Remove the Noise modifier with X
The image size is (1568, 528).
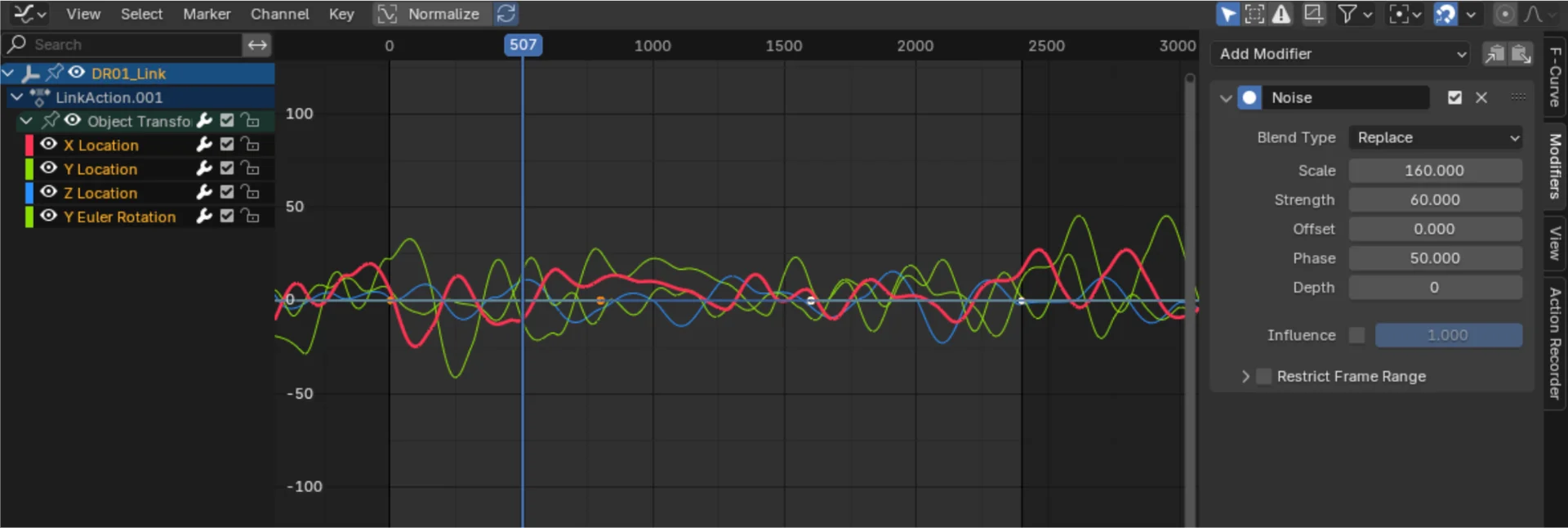click(1481, 97)
